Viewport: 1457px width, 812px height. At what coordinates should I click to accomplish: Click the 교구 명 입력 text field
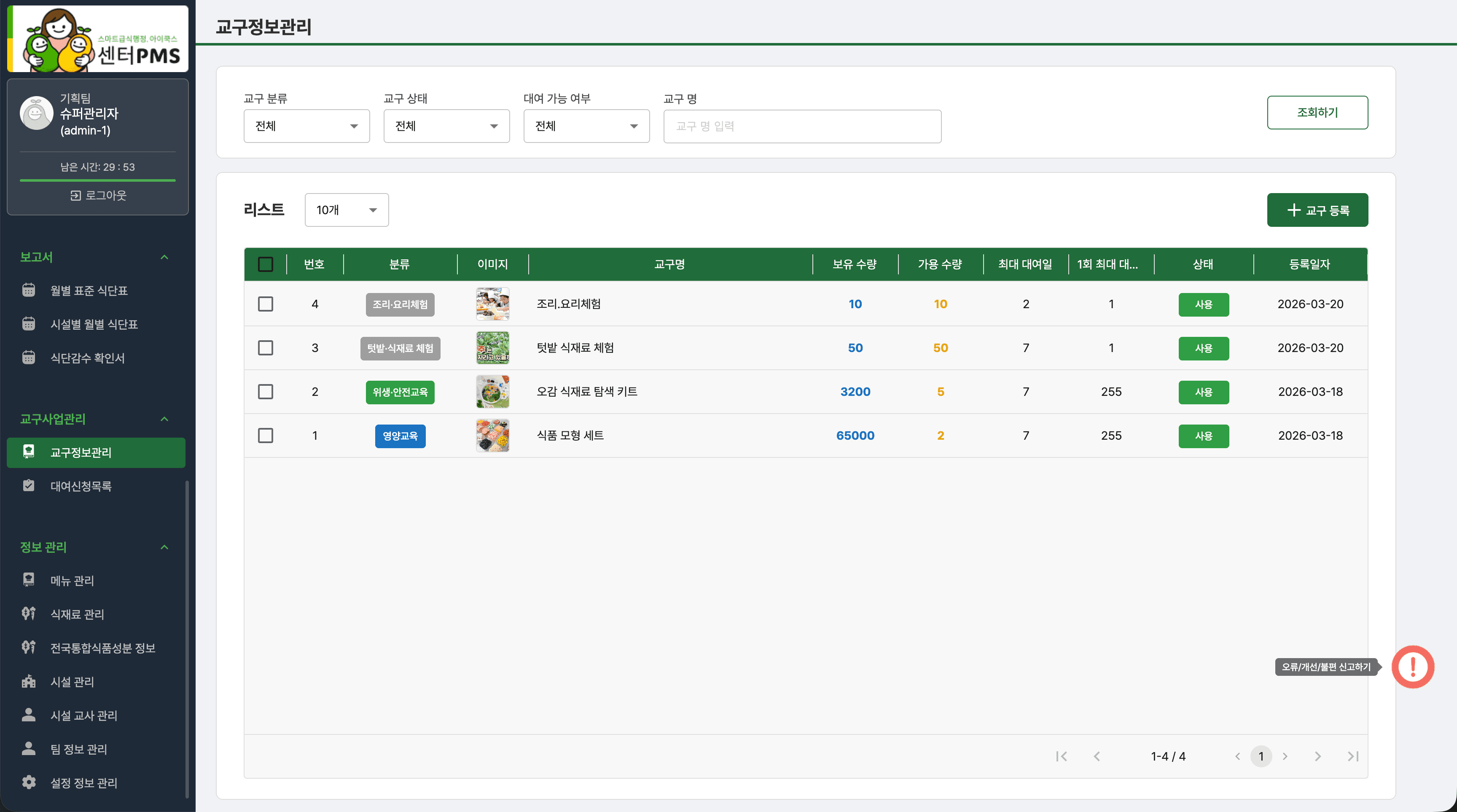(x=802, y=126)
